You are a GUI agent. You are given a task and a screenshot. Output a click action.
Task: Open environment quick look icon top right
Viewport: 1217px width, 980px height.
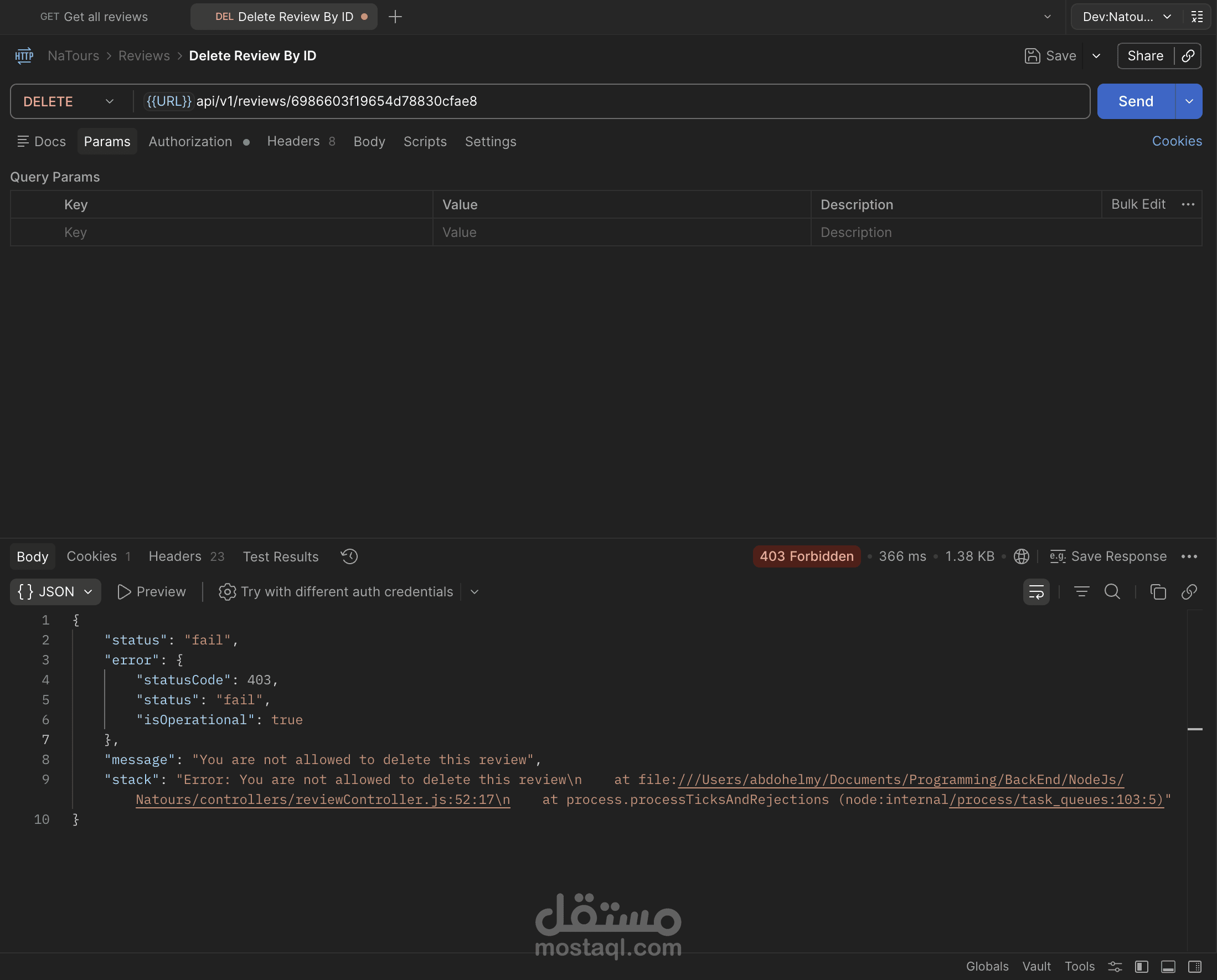click(x=1197, y=17)
